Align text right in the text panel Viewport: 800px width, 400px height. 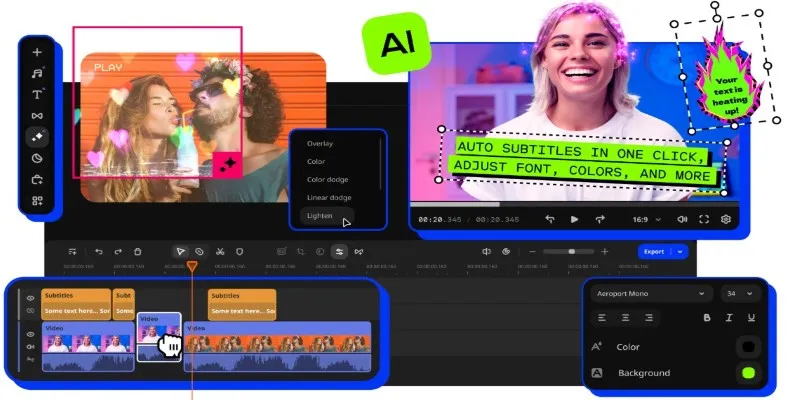(649, 318)
